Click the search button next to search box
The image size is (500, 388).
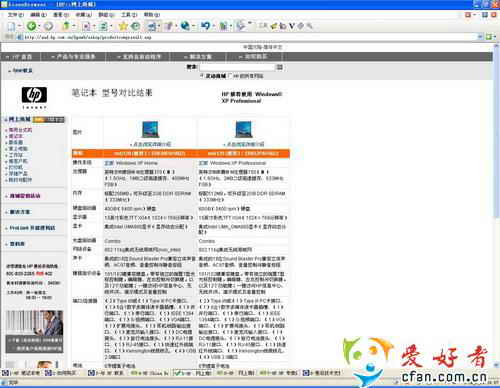(280, 67)
